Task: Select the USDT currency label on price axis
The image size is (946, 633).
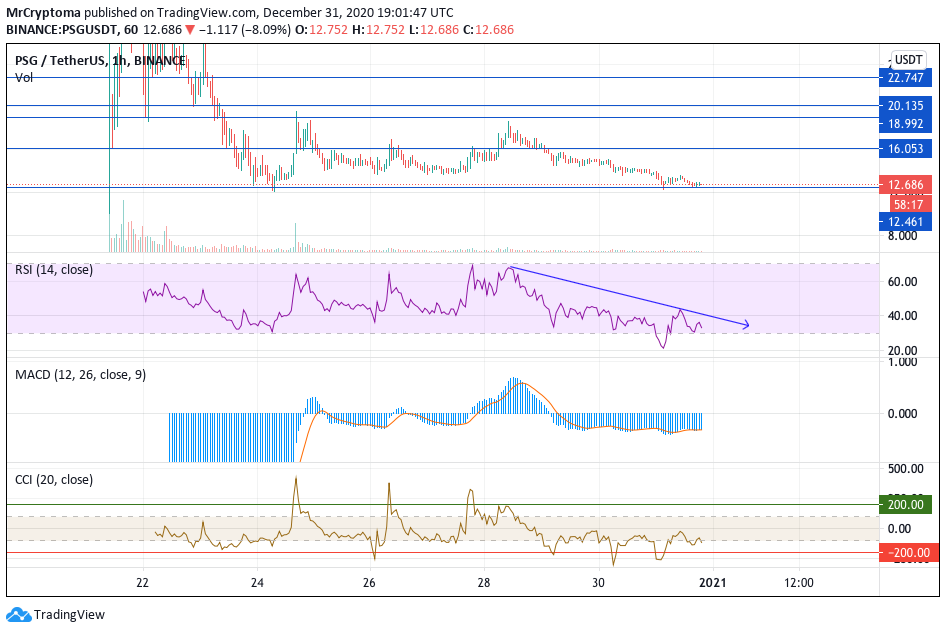Action: pos(908,60)
